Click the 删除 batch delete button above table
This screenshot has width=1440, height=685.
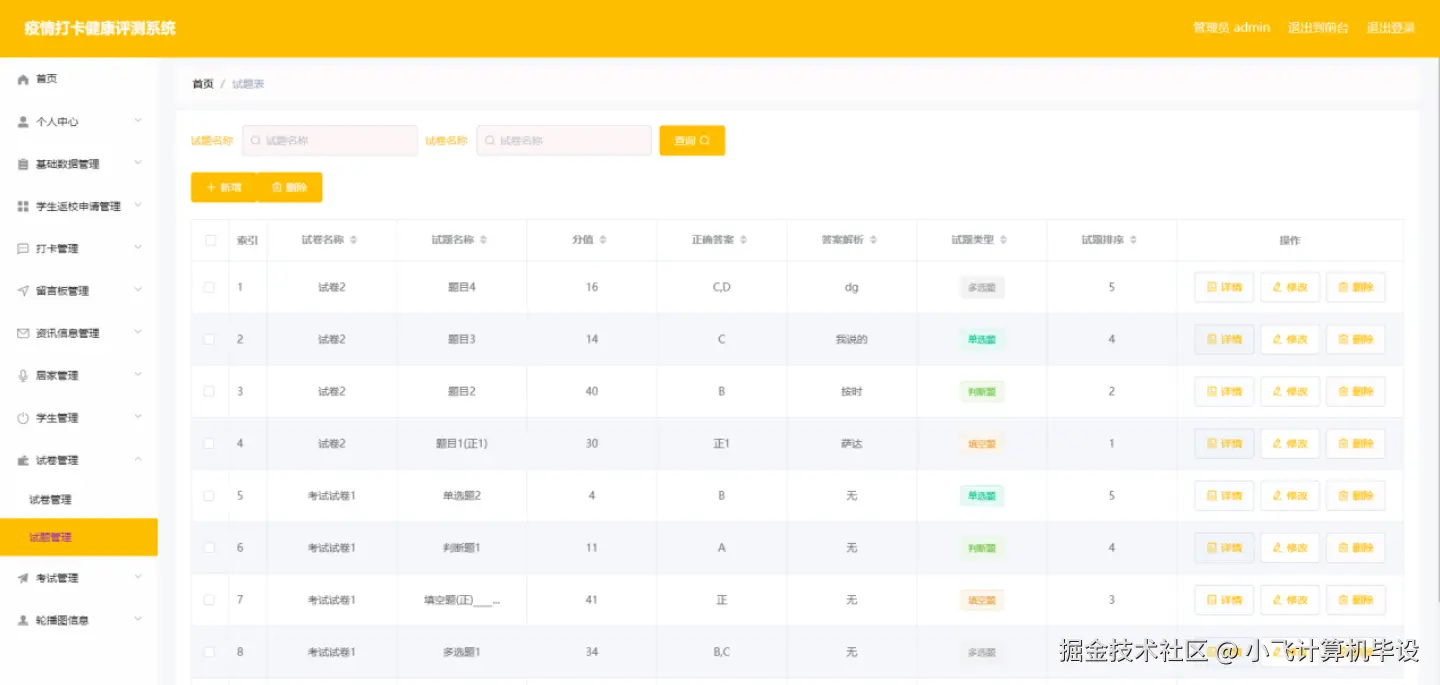(x=289, y=187)
